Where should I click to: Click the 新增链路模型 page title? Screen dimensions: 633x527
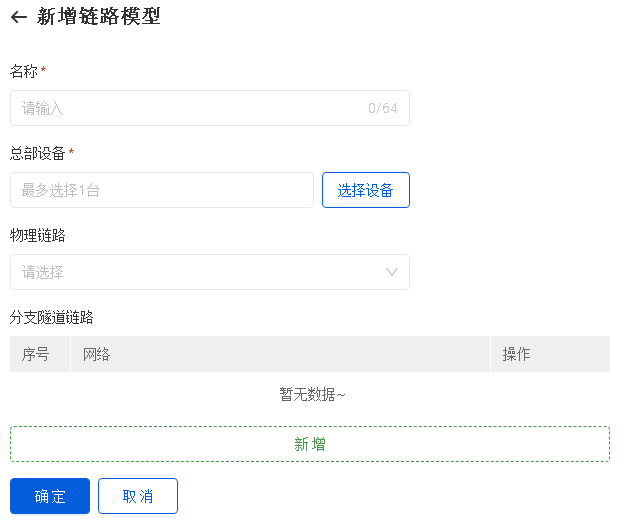pos(98,17)
